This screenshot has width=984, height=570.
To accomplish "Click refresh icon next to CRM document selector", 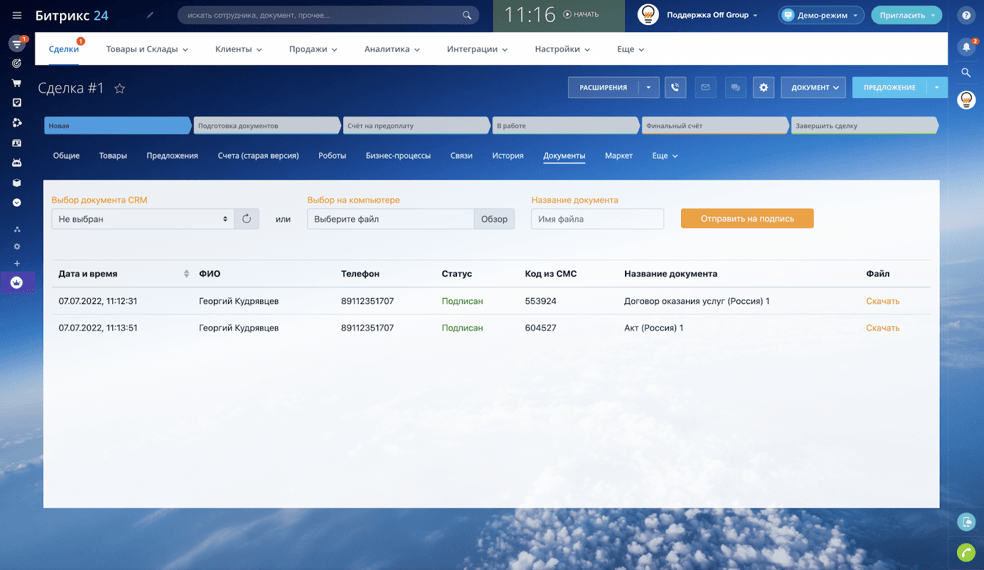I will (x=247, y=219).
